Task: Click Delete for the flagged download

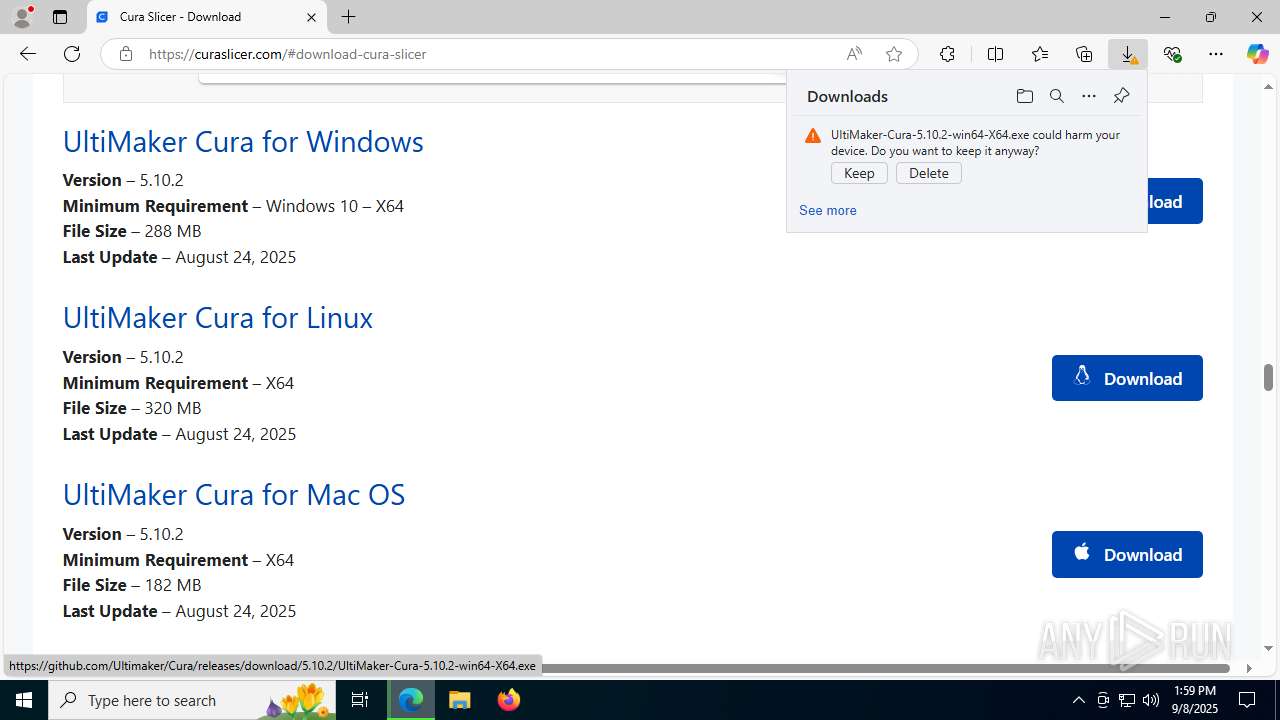Action: click(x=929, y=173)
